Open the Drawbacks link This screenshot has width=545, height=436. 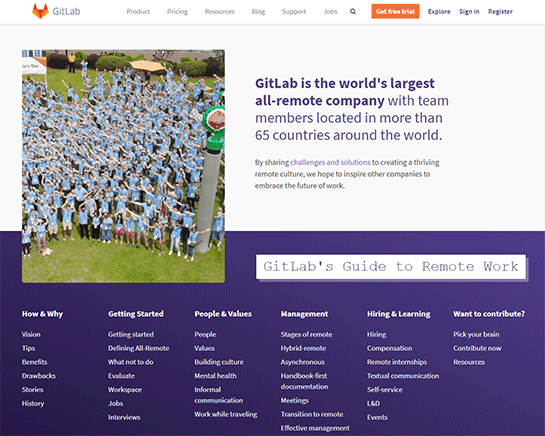click(39, 376)
